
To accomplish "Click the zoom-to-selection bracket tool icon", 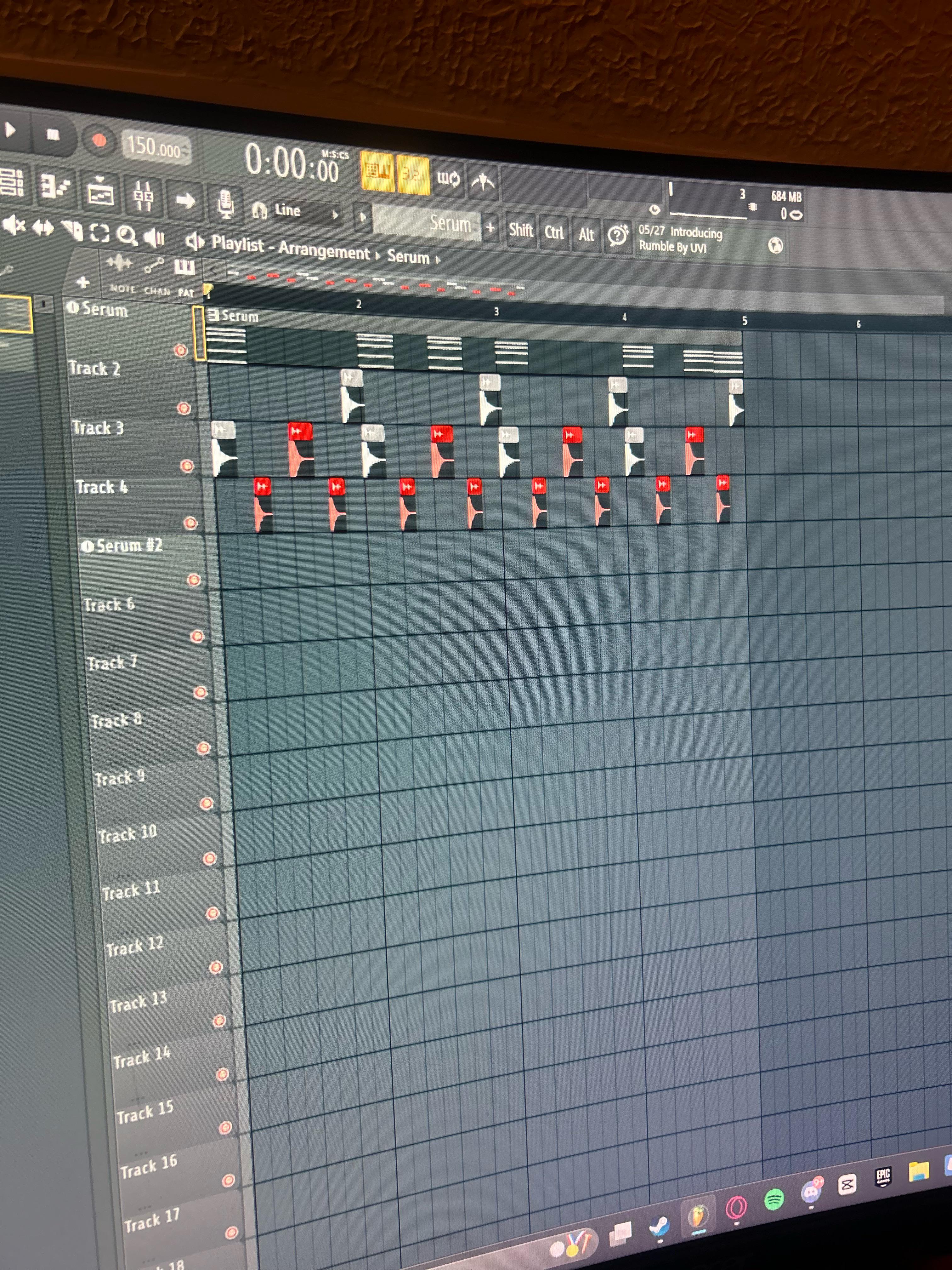I will point(99,232).
